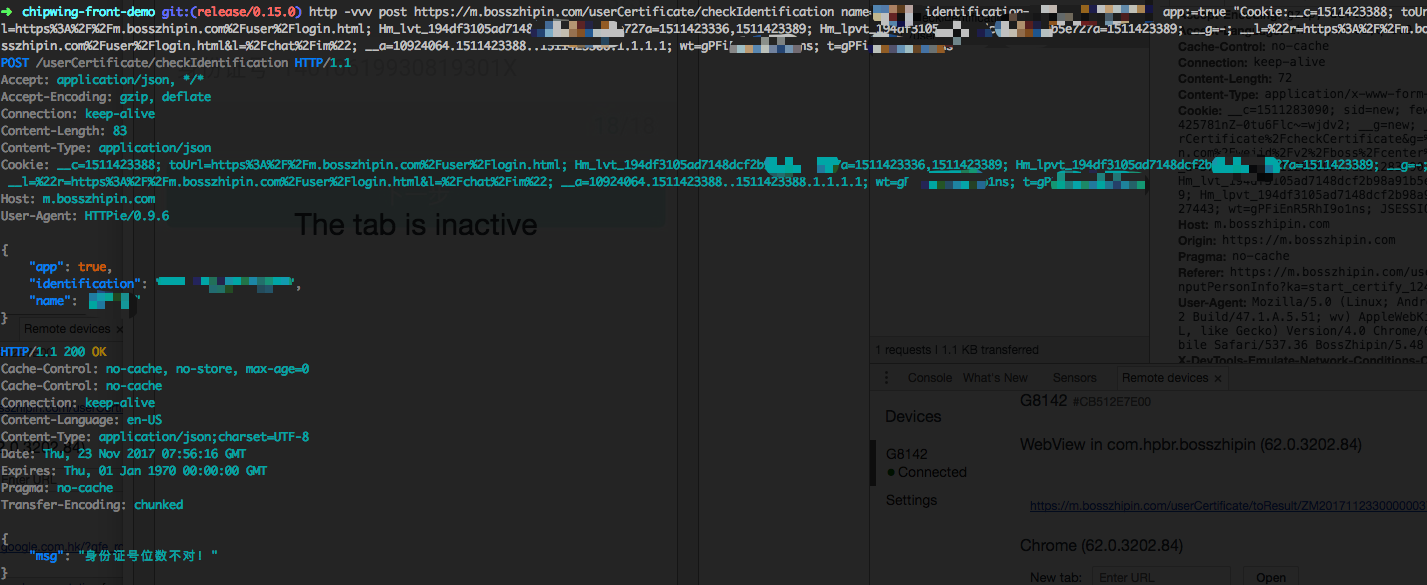The width and height of the screenshot is (1427, 585).
Task: Switch to the Console drawer tab
Action: pos(929,378)
